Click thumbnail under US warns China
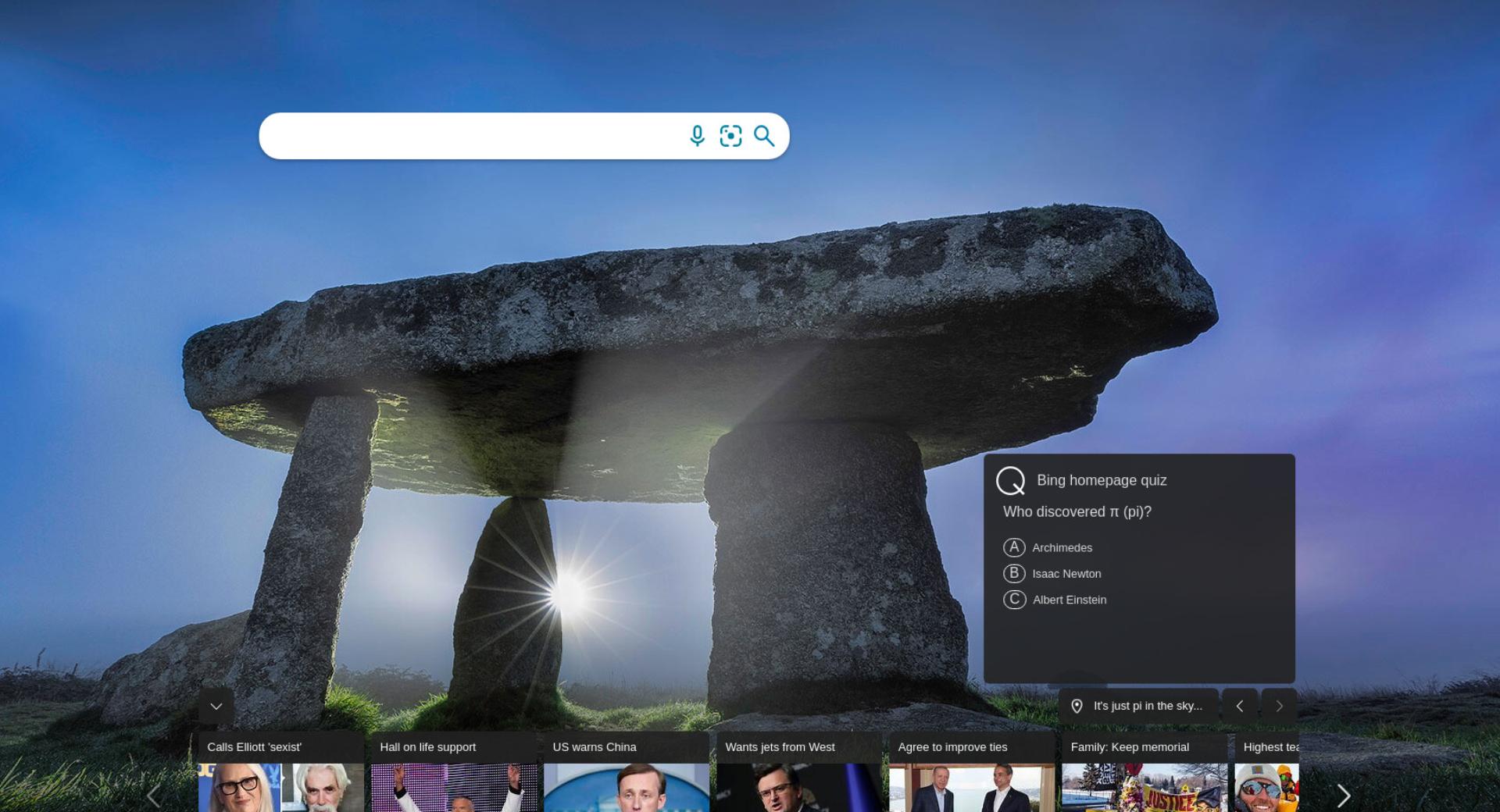The height and width of the screenshot is (812, 1500). click(627, 788)
